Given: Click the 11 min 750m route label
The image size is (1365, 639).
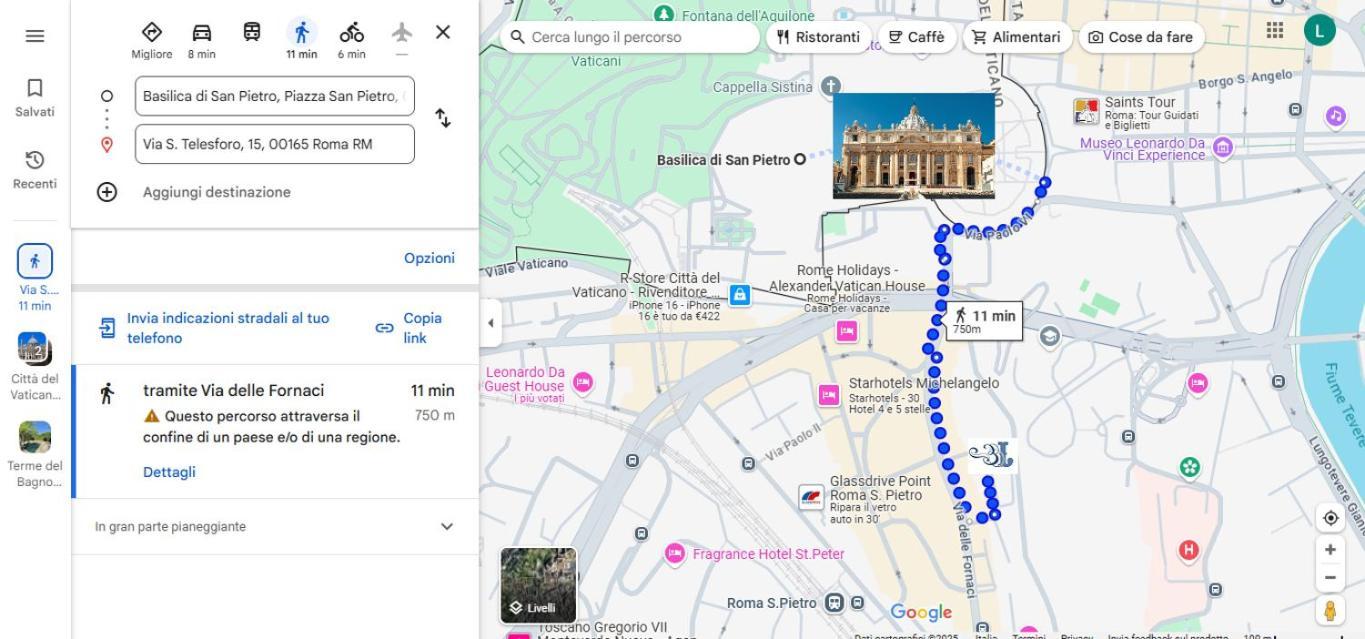Looking at the screenshot, I should [x=984, y=320].
